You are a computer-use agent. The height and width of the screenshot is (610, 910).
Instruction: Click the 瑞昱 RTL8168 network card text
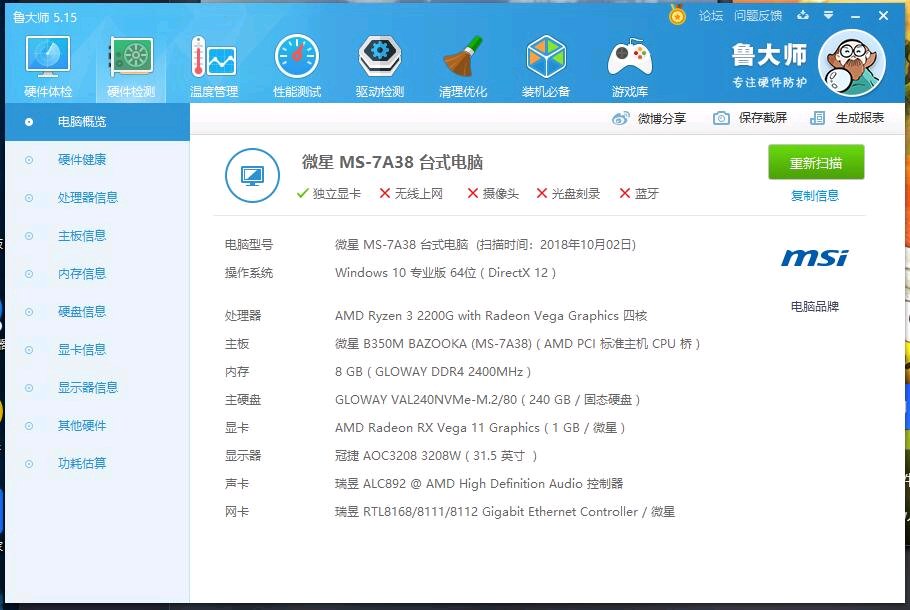point(505,512)
